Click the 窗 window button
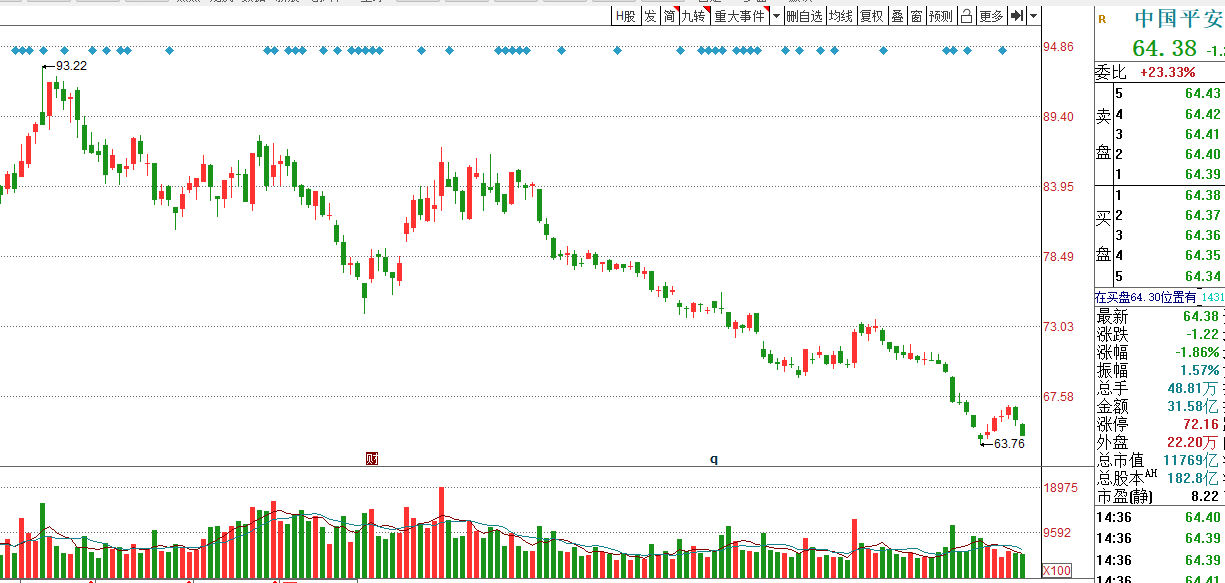Screen dimensions: 1225x583 pyautogui.click(x=916, y=16)
